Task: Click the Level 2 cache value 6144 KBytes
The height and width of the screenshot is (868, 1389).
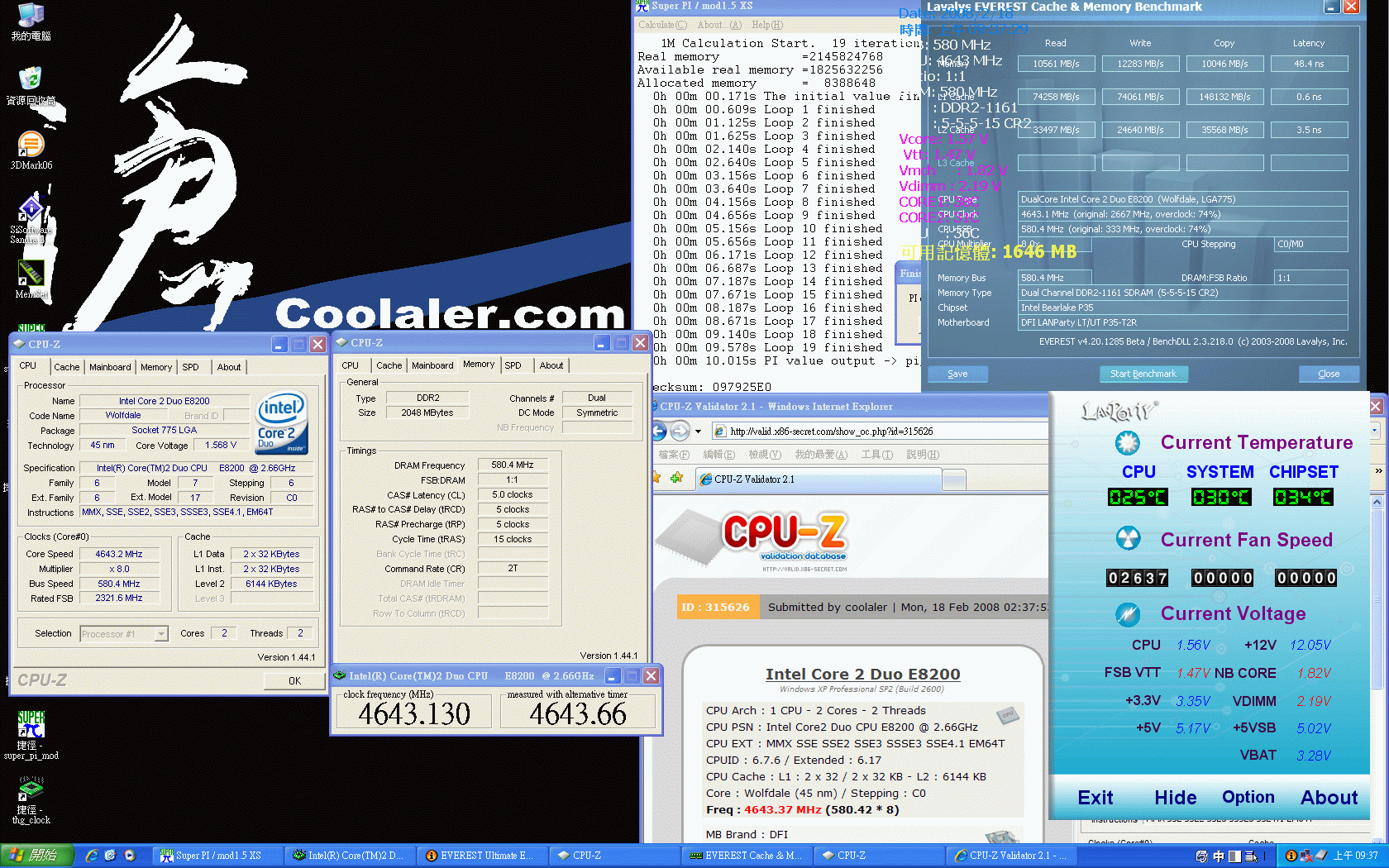Action: pyautogui.click(x=271, y=584)
